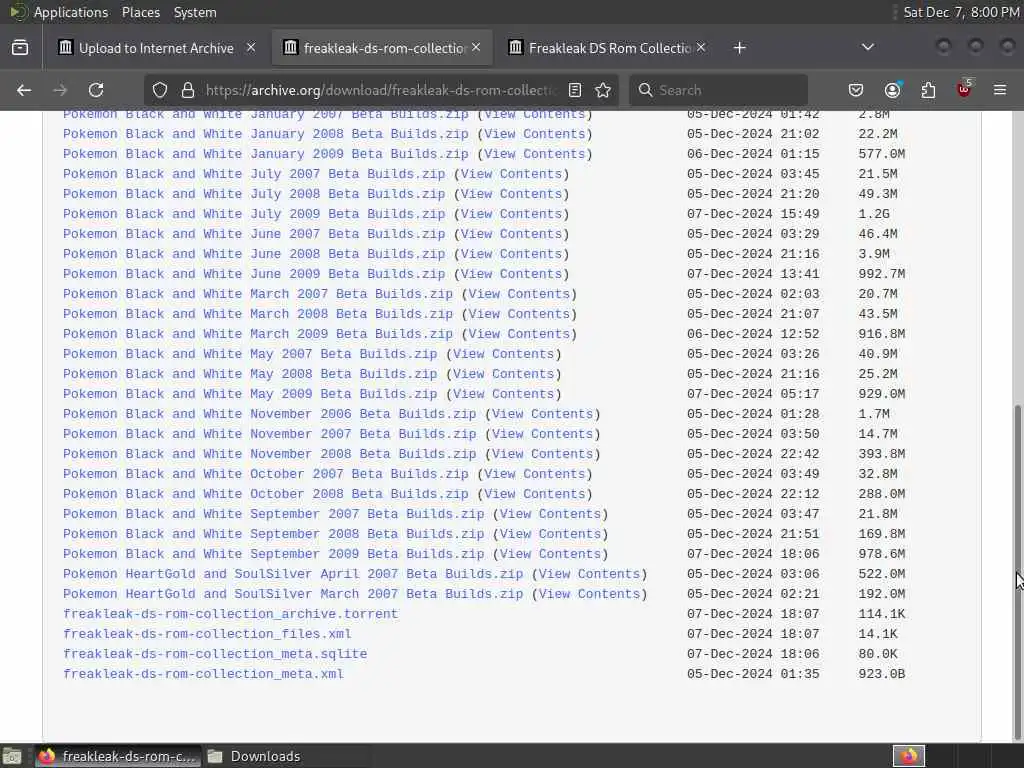The width and height of the screenshot is (1024, 768).
Task: Download January 2008 Beta Builds.zip
Action: [x=266, y=134]
